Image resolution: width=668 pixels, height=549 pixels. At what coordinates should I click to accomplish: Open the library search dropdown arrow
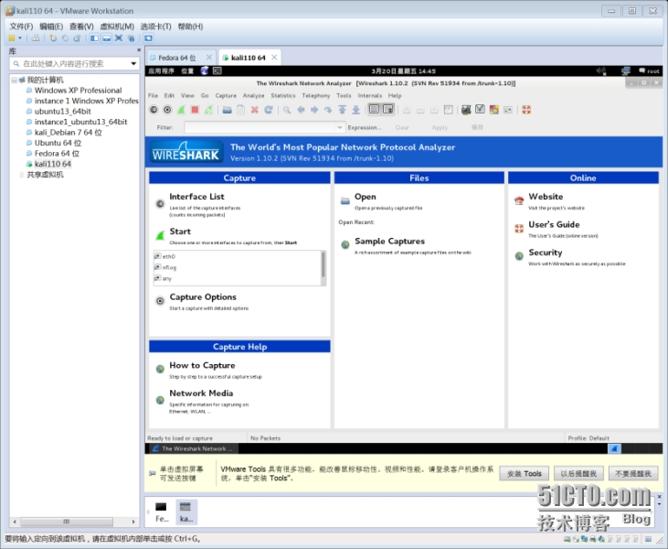[x=133, y=64]
